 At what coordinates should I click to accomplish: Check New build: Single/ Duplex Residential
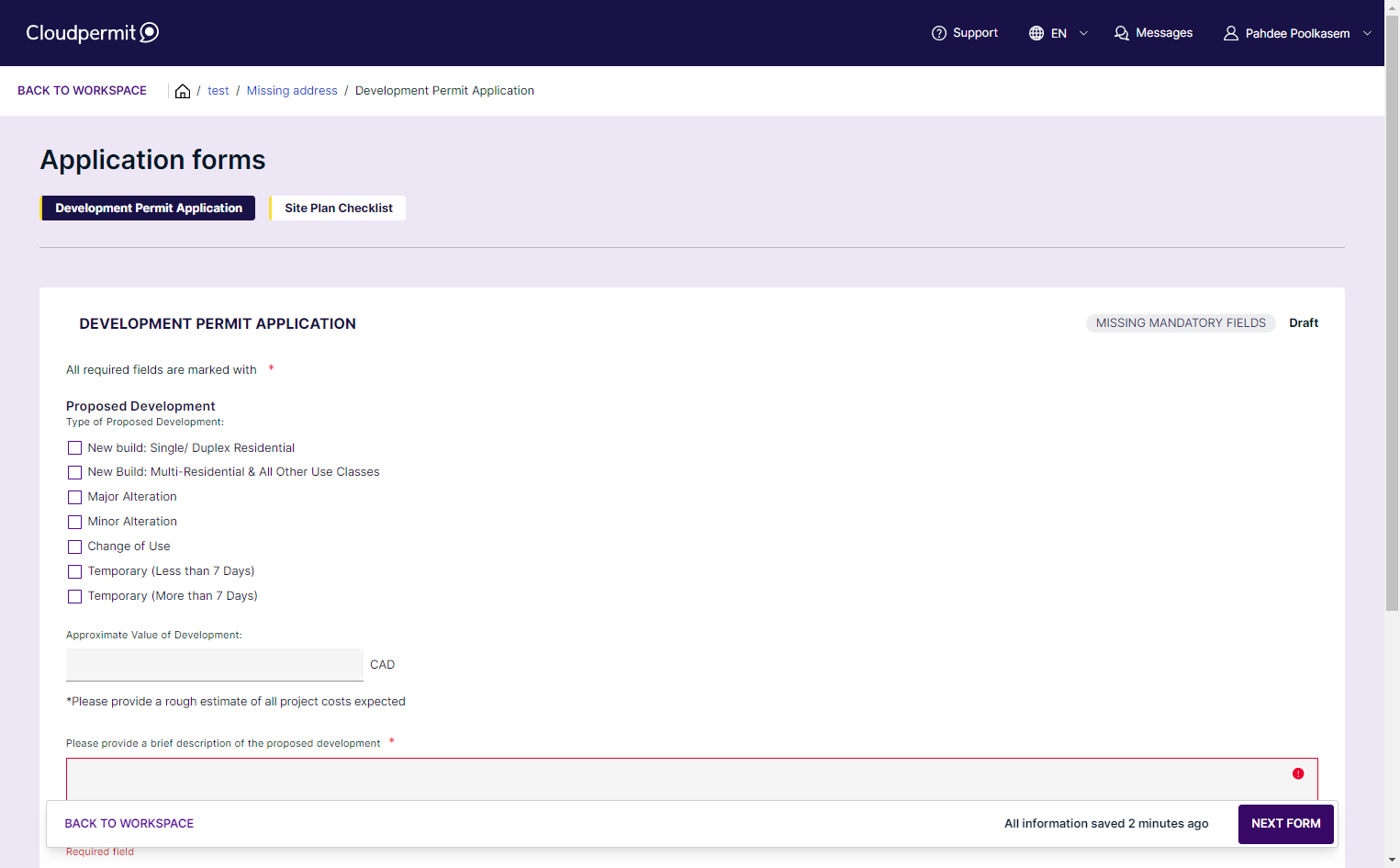click(x=75, y=448)
